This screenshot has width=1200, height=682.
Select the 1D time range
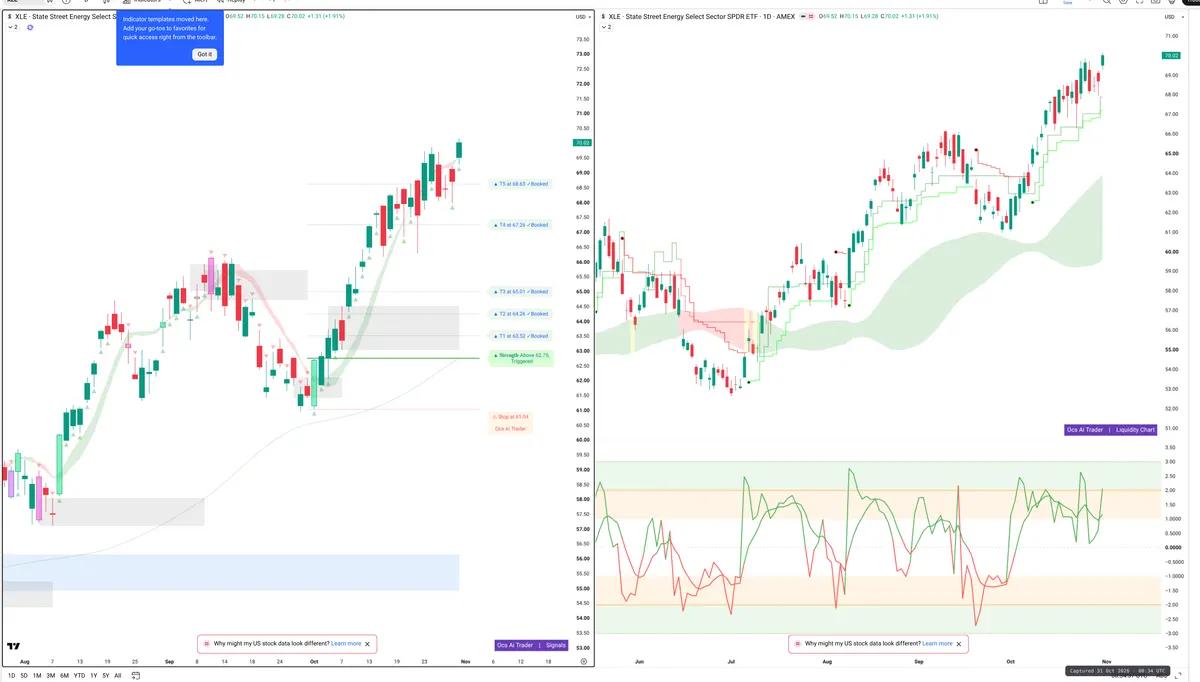coord(11,675)
